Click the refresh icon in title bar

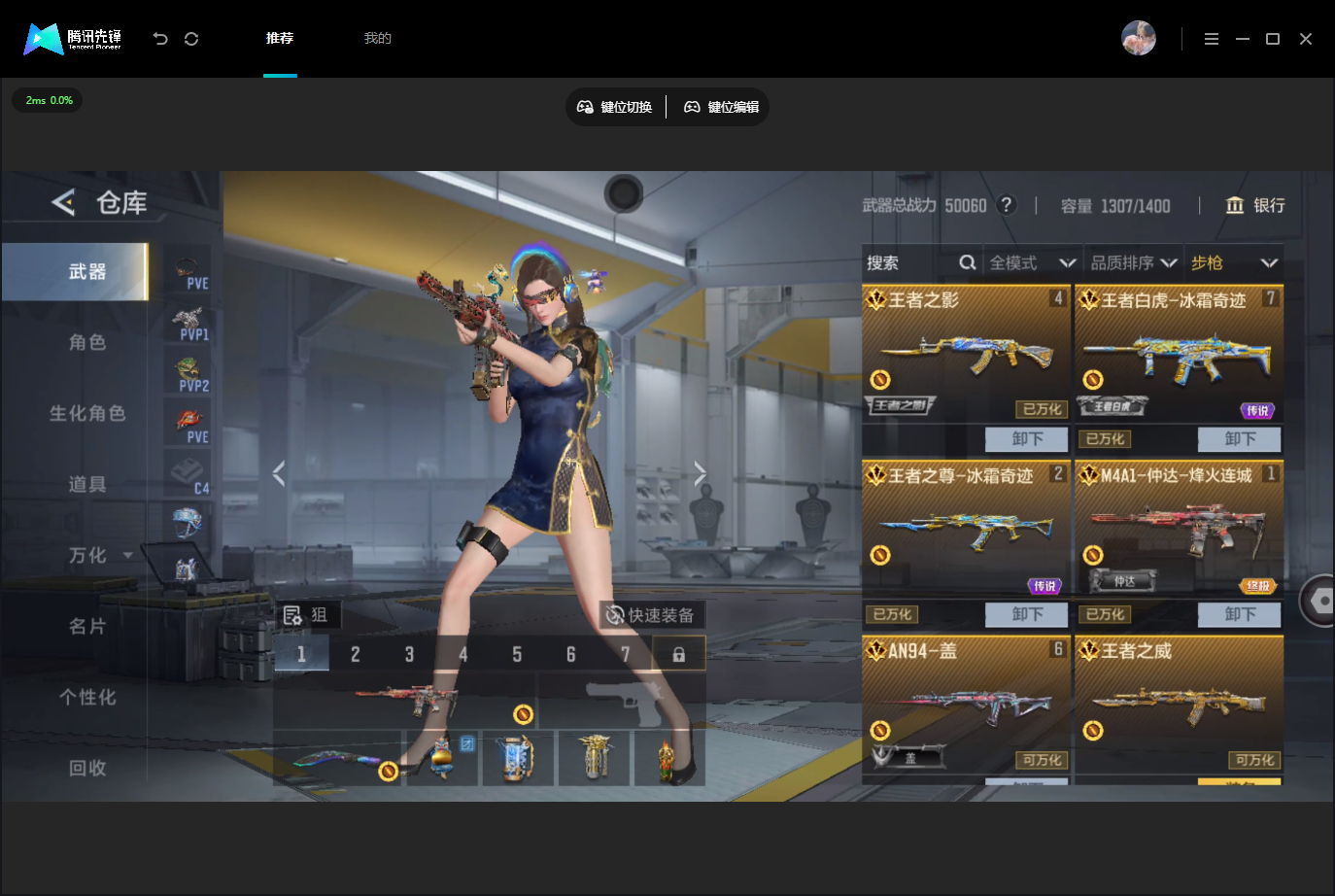191,39
